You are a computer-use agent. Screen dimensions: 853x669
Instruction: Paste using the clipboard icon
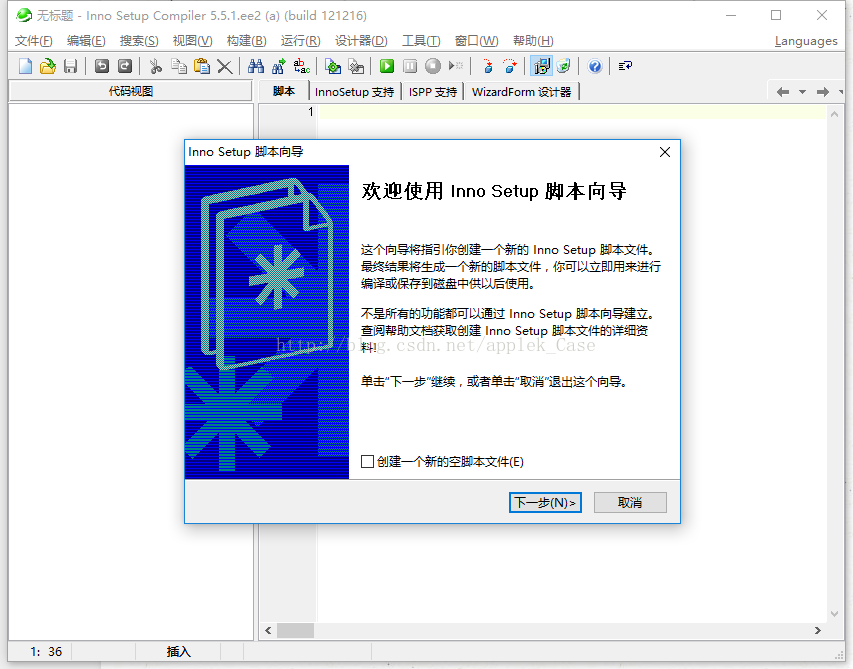coord(202,66)
